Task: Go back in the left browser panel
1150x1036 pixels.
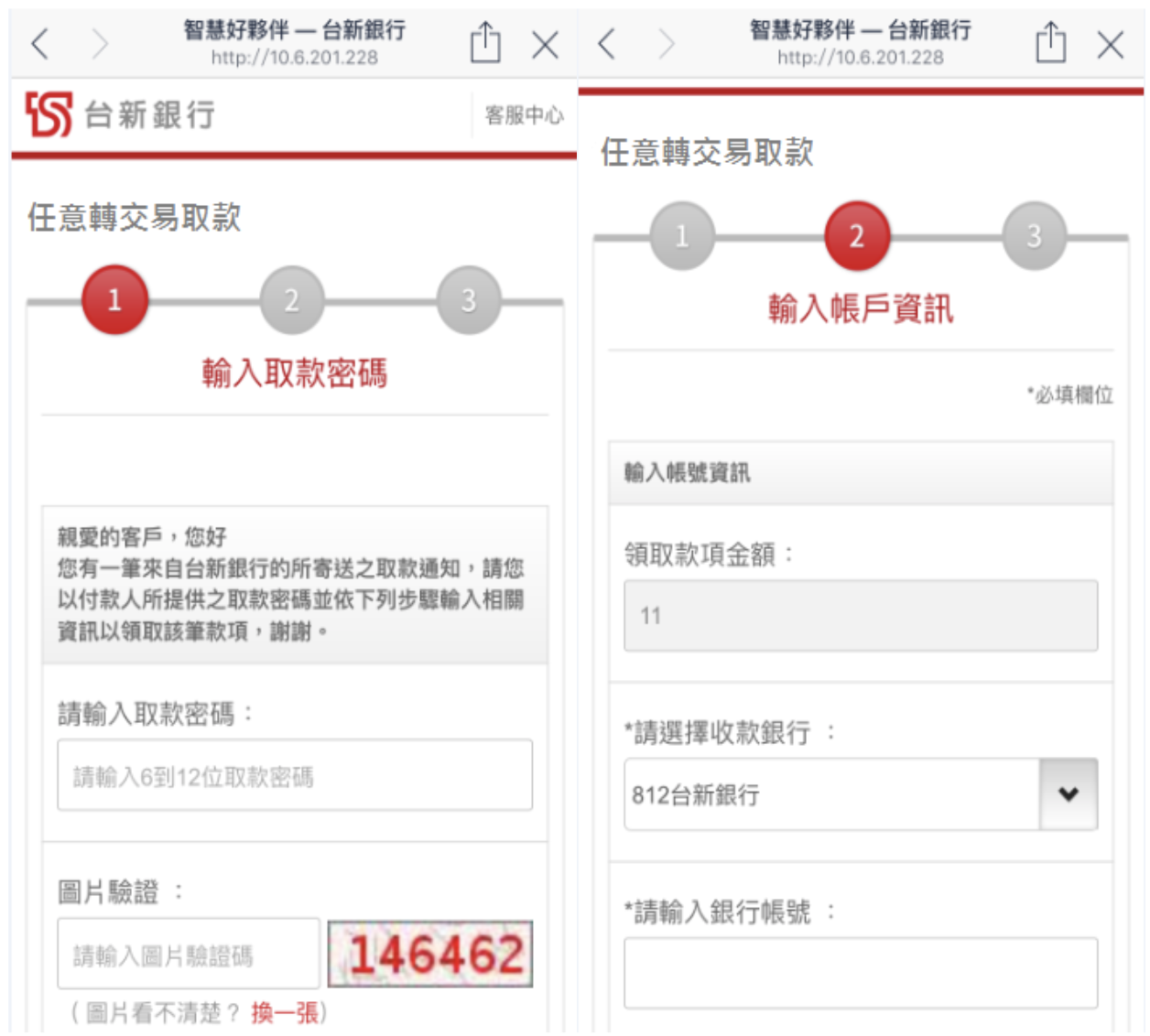Action: tap(39, 43)
